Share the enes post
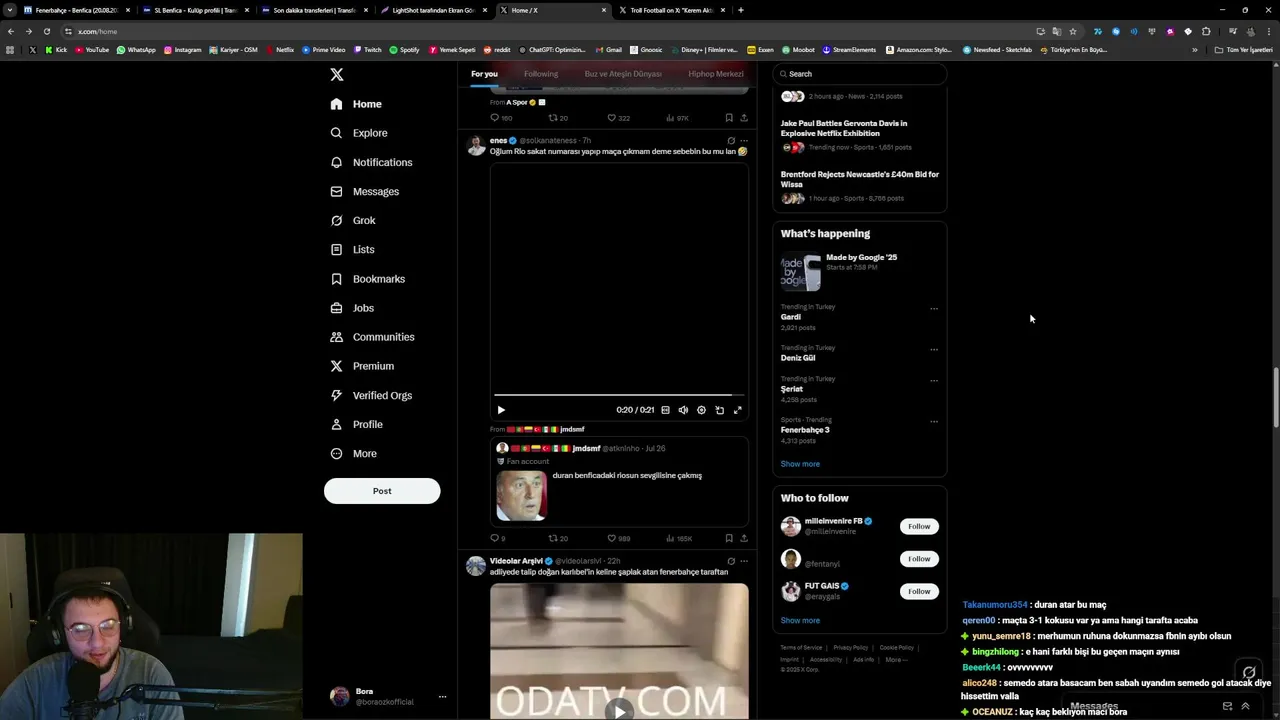The image size is (1280, 720). [743, 538]
